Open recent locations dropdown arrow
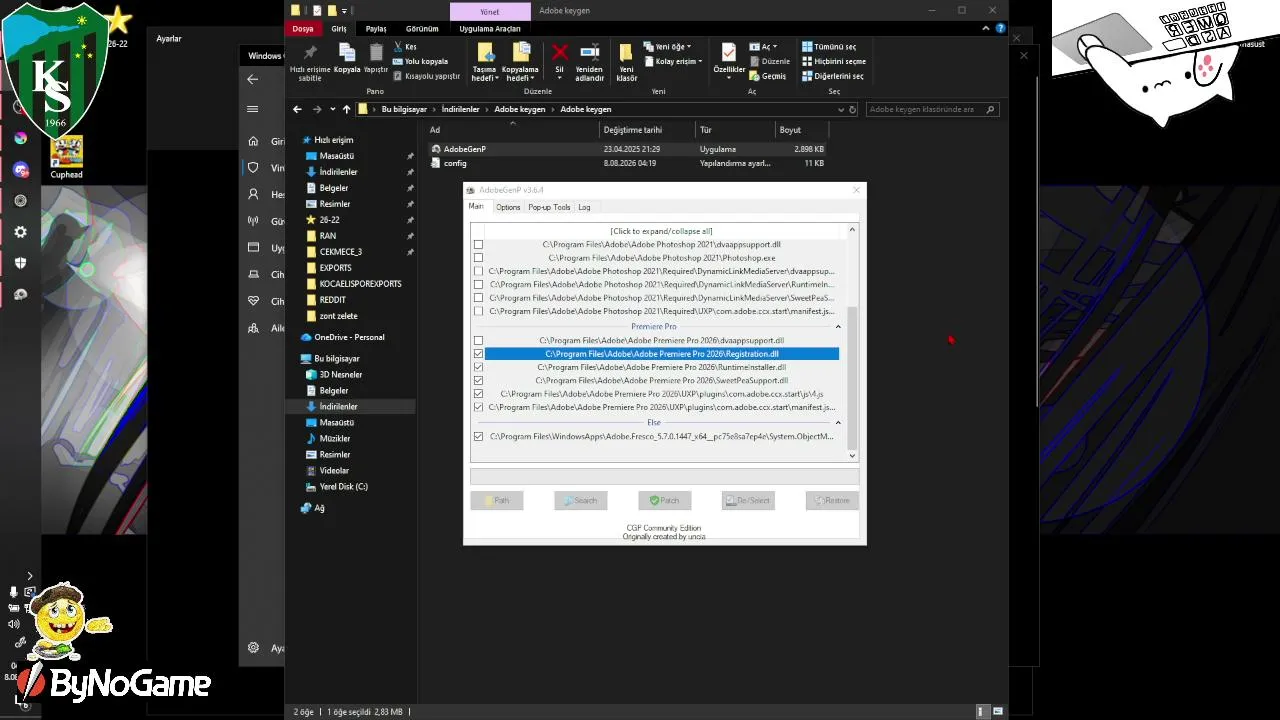This screenshot has width=1280, height=720. point(332,109)
